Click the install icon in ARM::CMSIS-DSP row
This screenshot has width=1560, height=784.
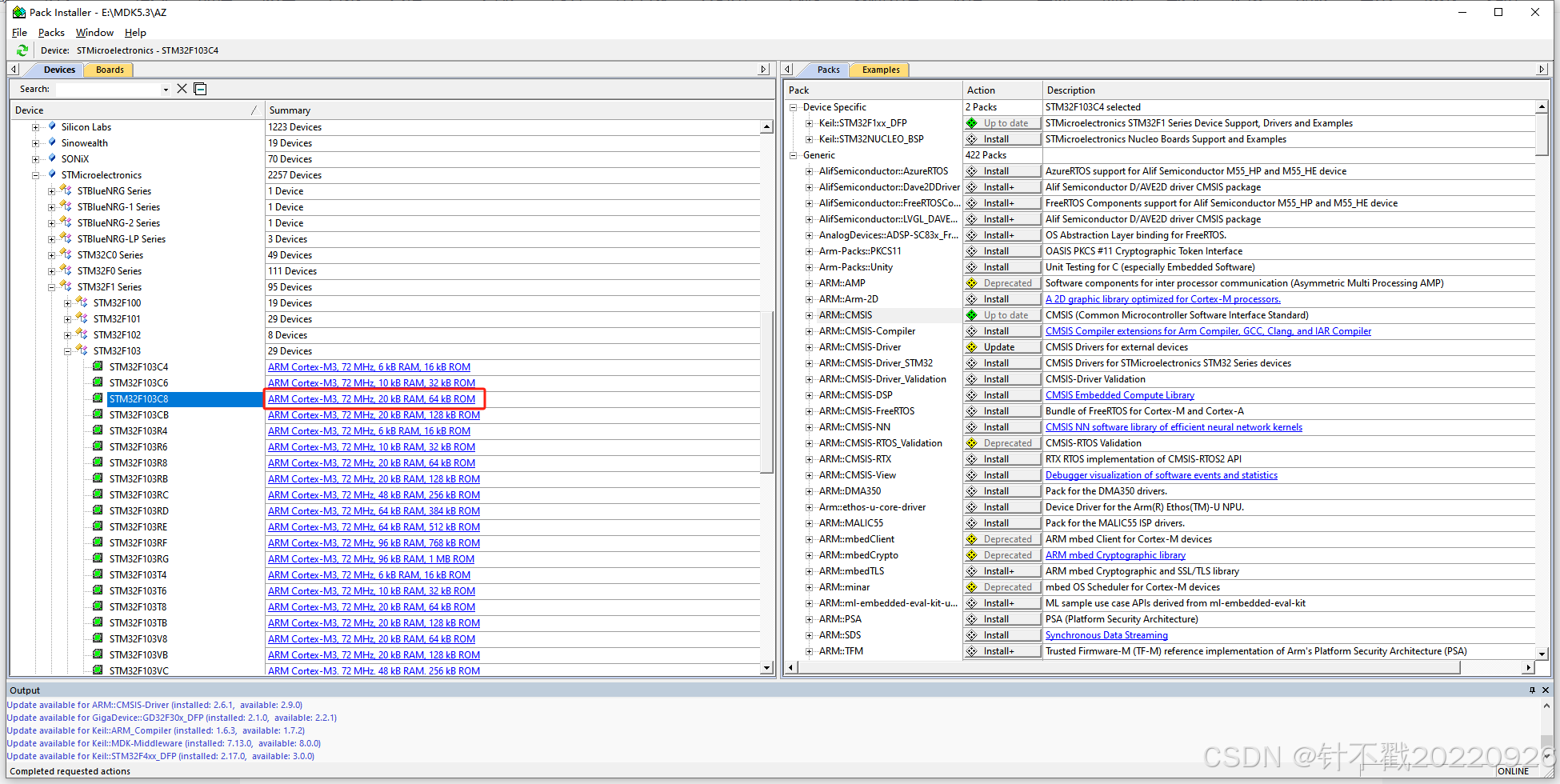pyautogui.click(x=972, y=395)
